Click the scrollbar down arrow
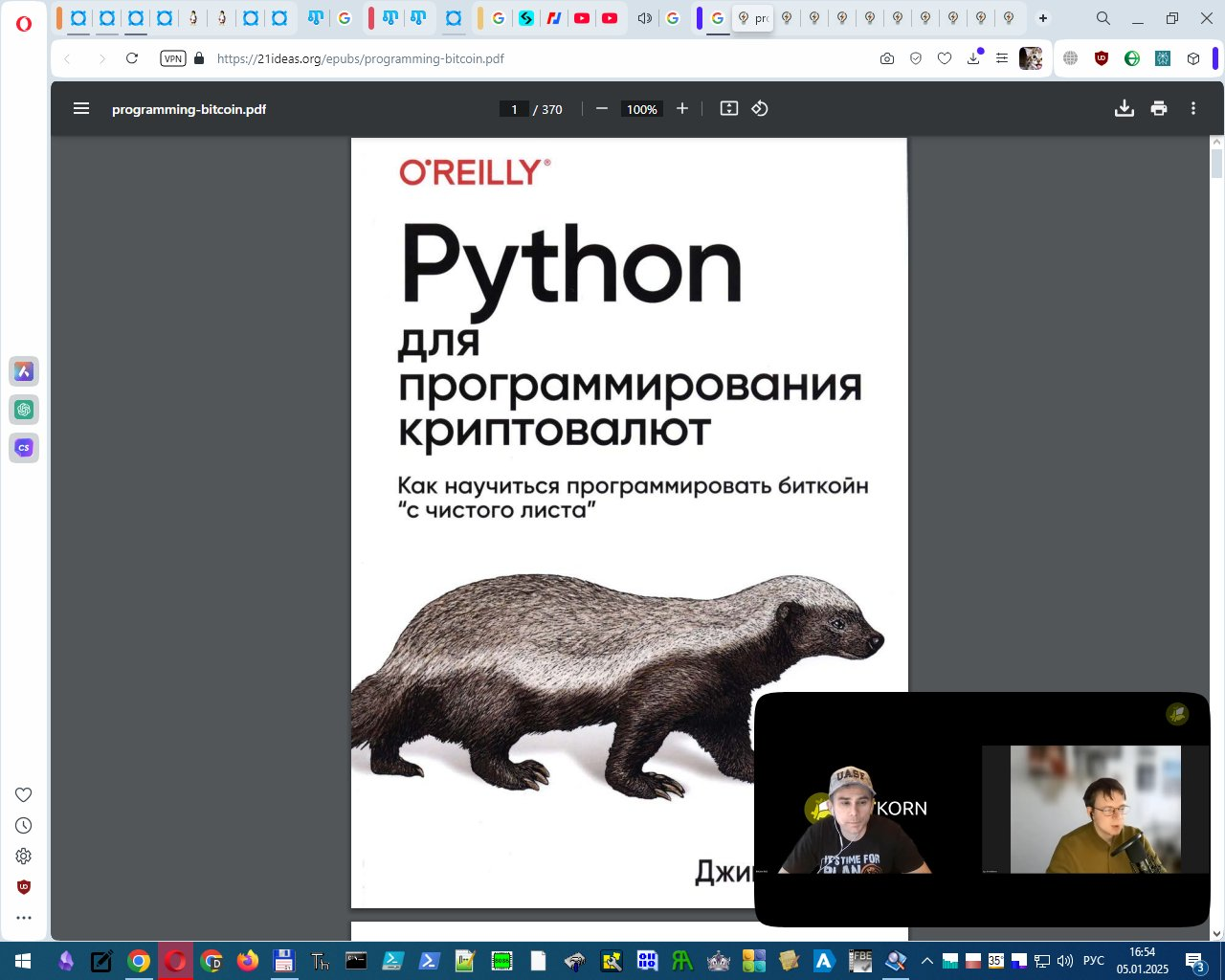 pos(1217,934)
